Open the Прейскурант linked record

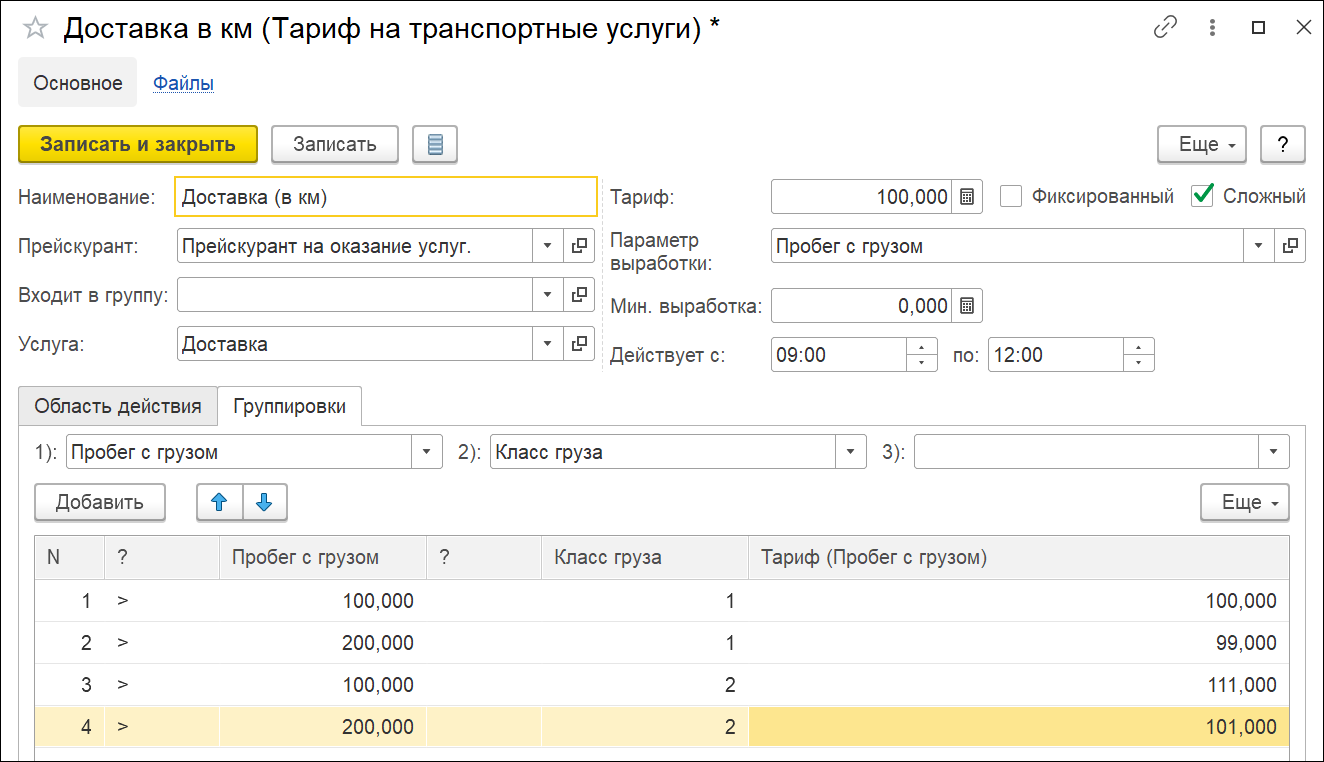tap(578, 246)
